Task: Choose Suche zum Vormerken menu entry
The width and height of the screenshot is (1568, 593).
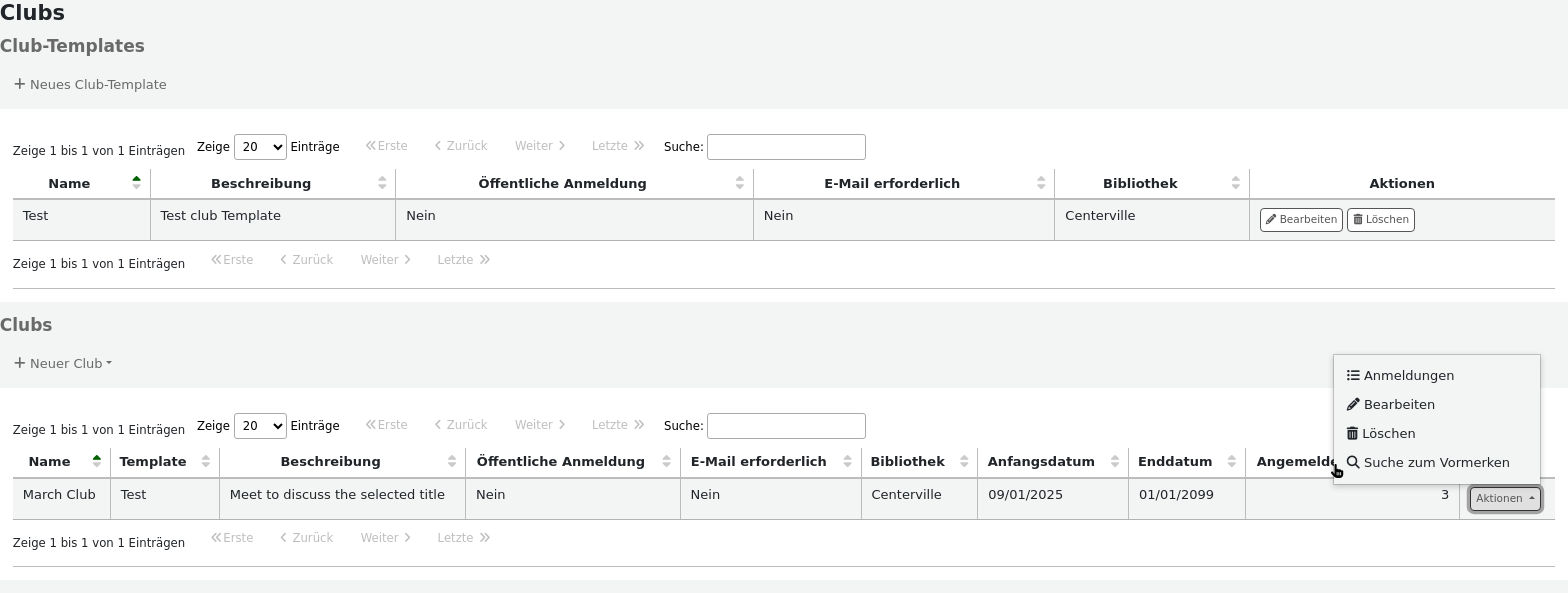Action: click(1436, 462)
